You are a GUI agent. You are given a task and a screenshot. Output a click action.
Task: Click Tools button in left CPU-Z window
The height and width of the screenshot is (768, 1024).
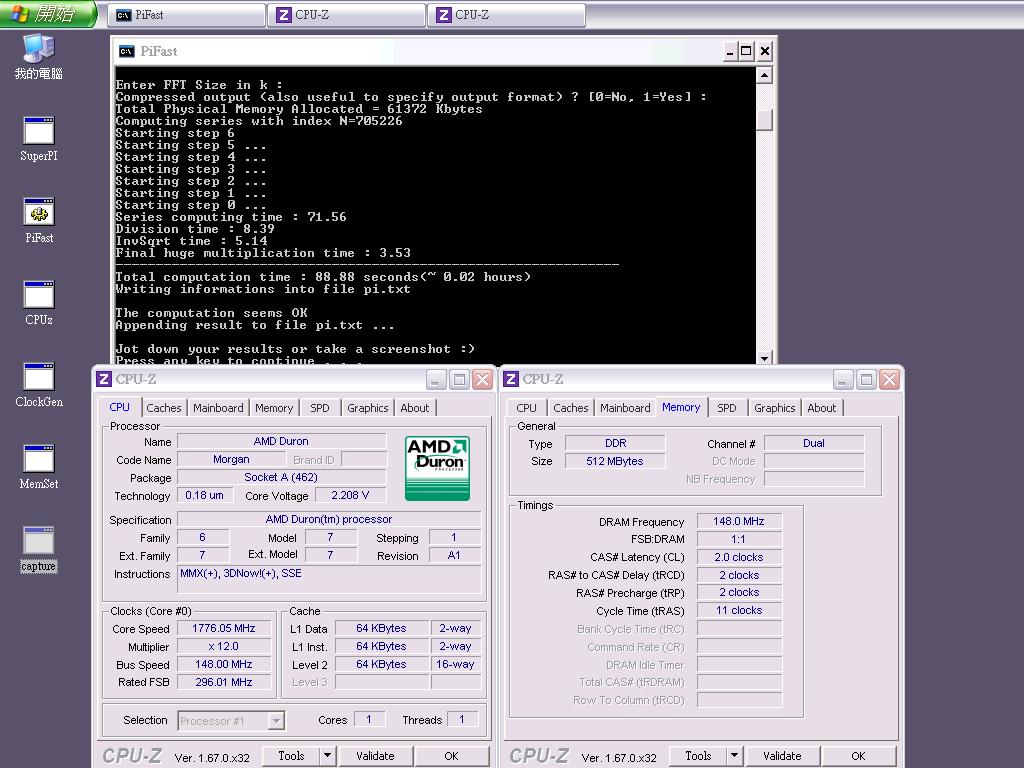click(291, 756)
